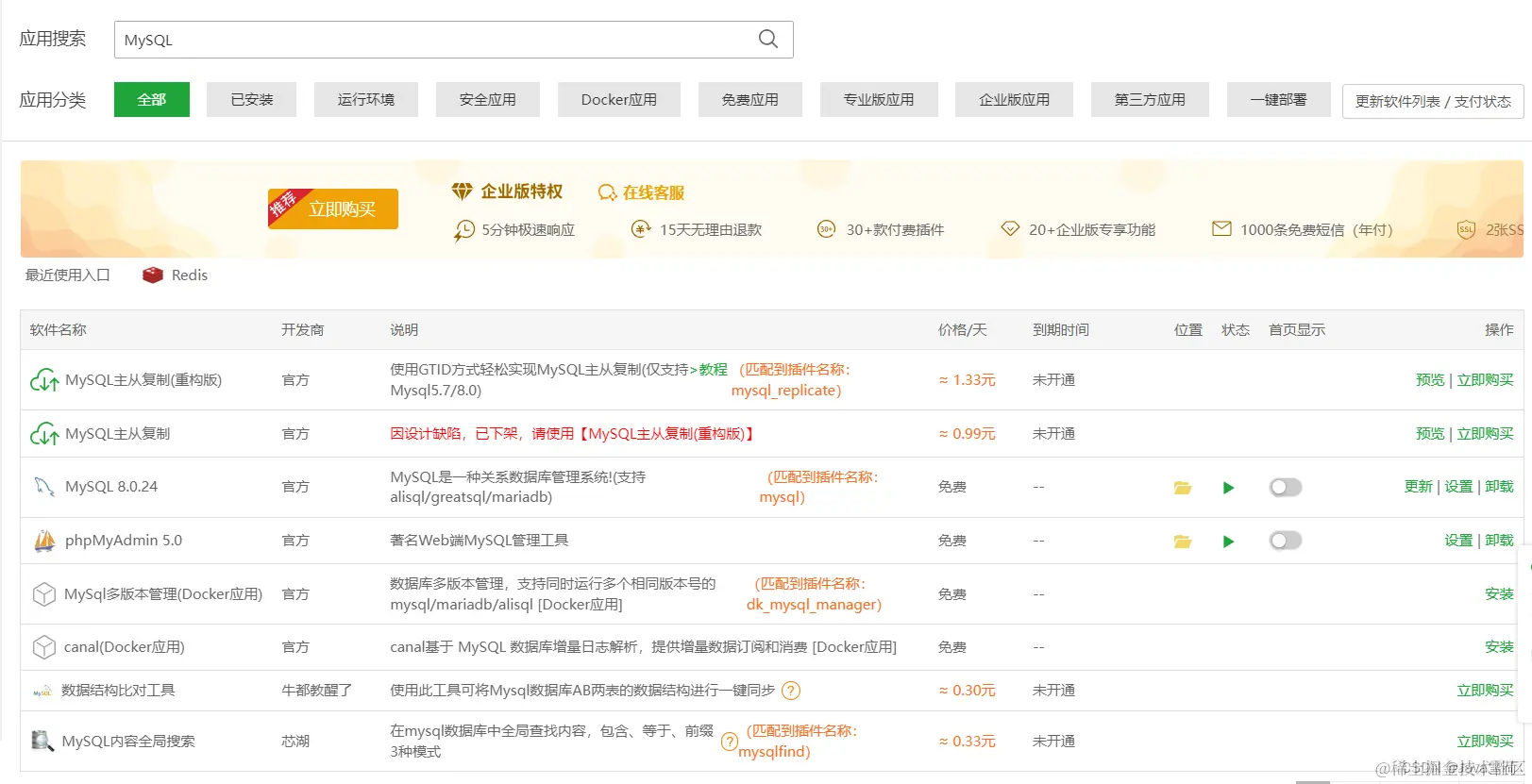Image resolution: width=1532 pixels, height=784 pixels.
Task: Switch to the 已安装 category
Action: (x=252, y=99)
